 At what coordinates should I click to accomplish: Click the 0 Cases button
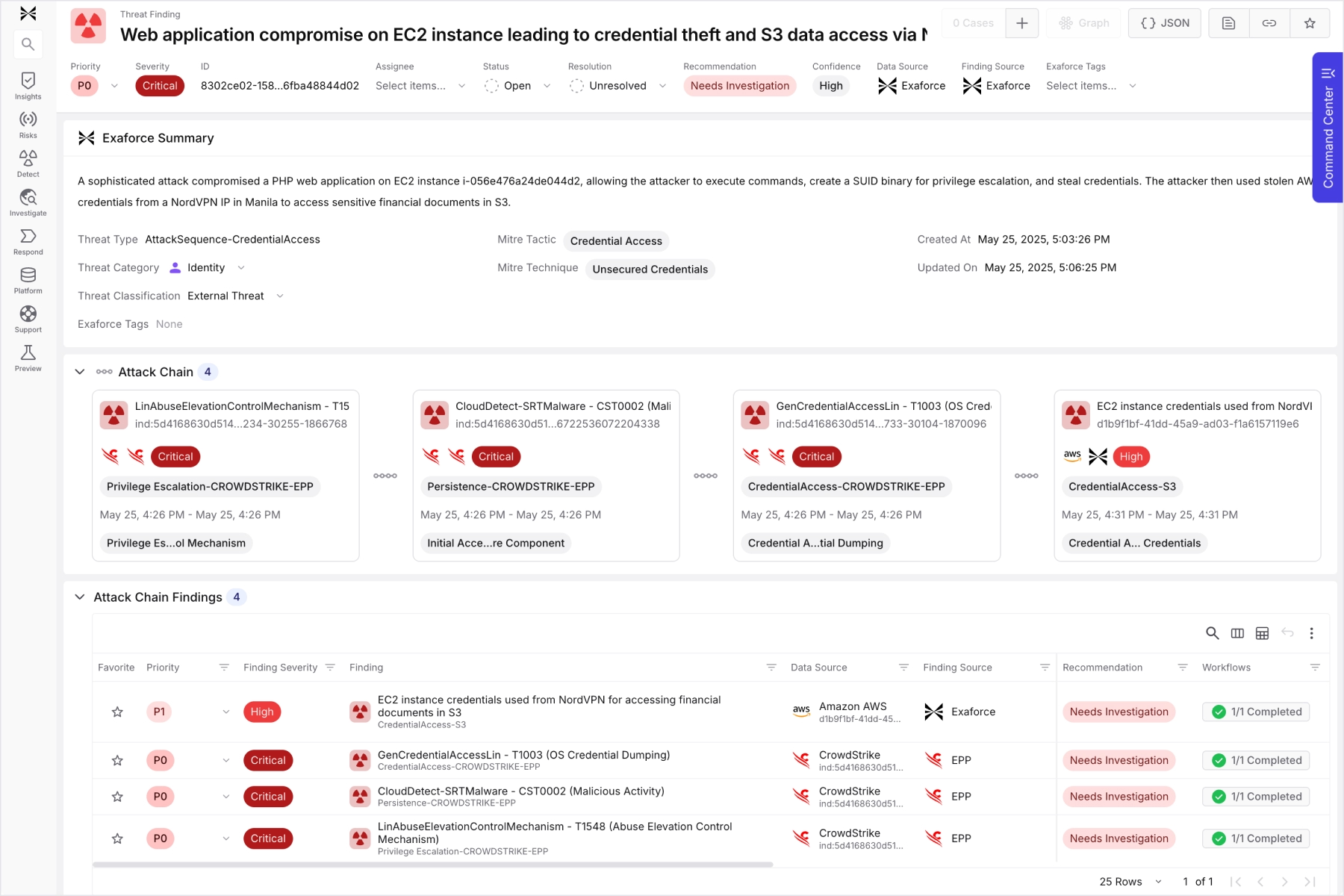(973, 23)
